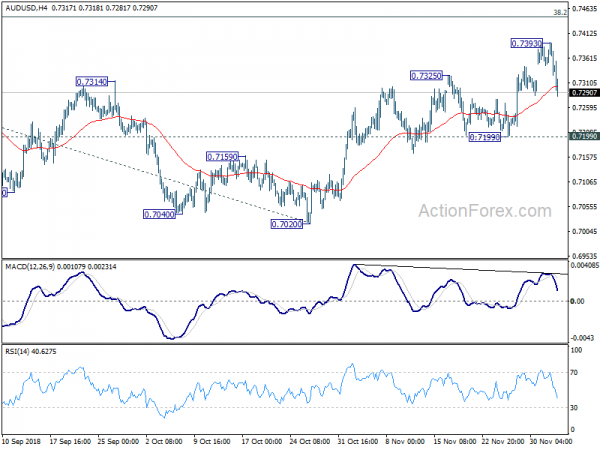Click the 0.71990 support label on chart
This screenshot has height=450, width=600.
click(x=484, y=136)
